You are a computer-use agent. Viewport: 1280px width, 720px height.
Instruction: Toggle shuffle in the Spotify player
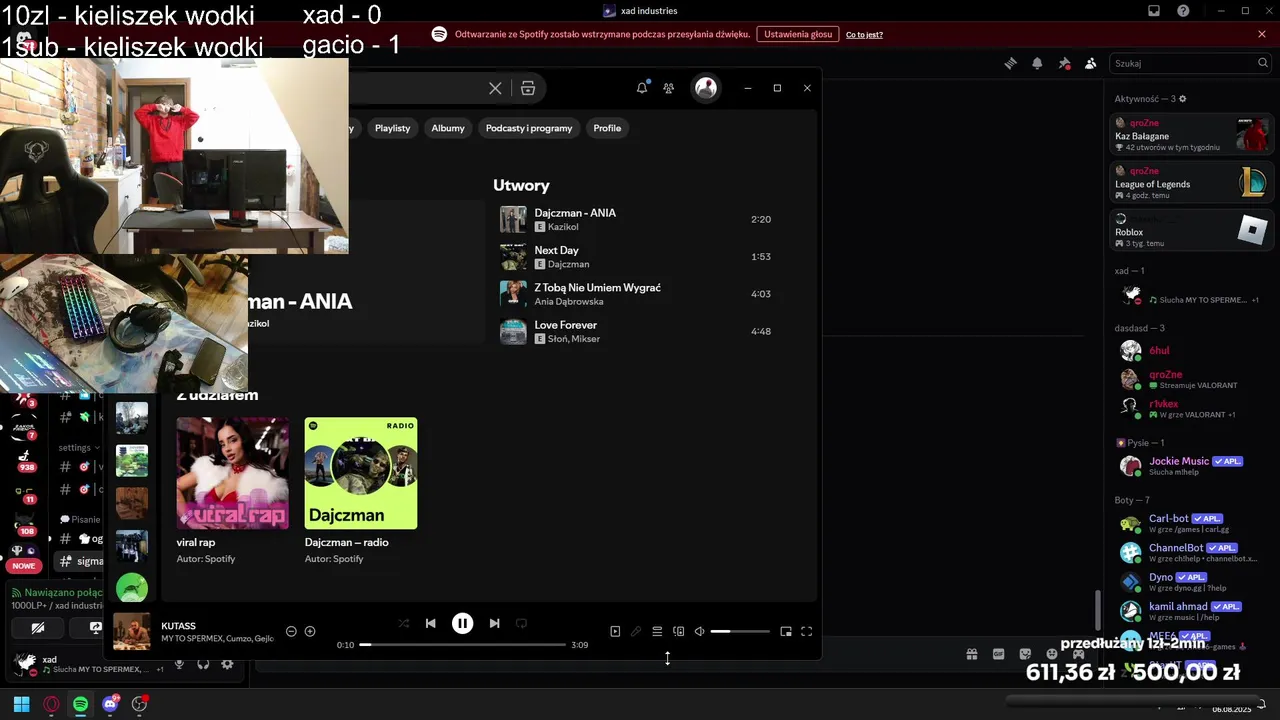404,623
